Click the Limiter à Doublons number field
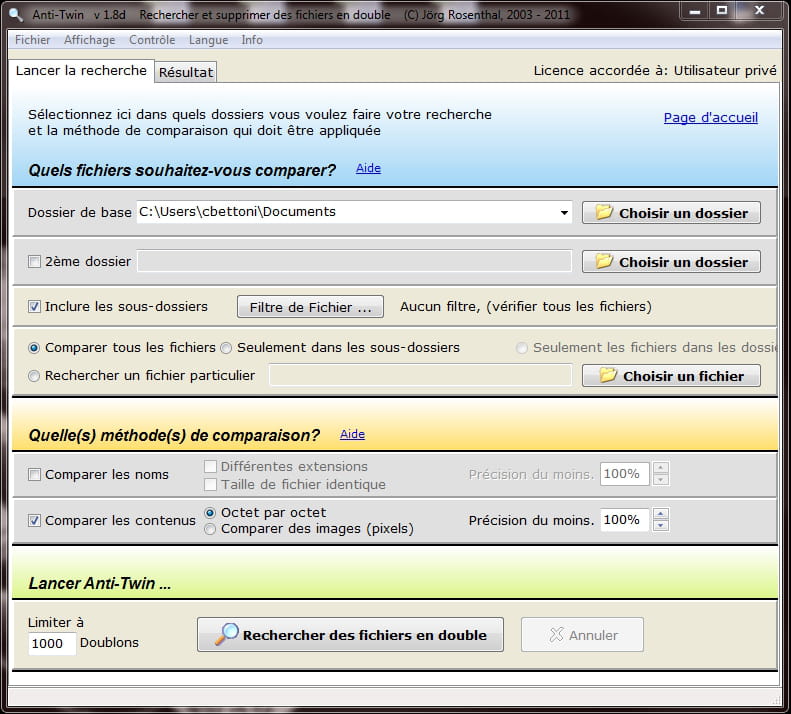The height and width of the screenshot is (714, 791). point(51,644)
